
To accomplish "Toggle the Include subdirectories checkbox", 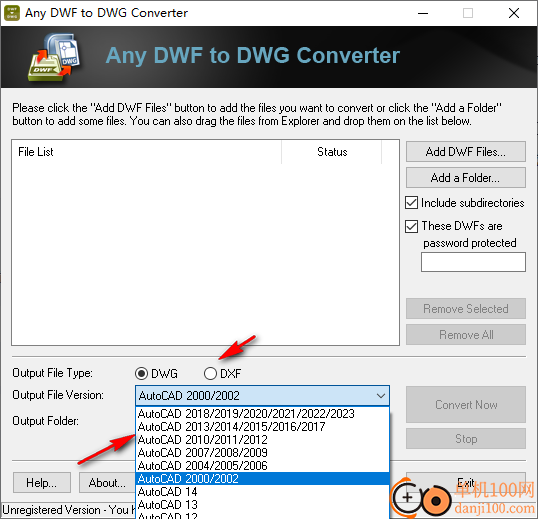I will tap(411, 203).
